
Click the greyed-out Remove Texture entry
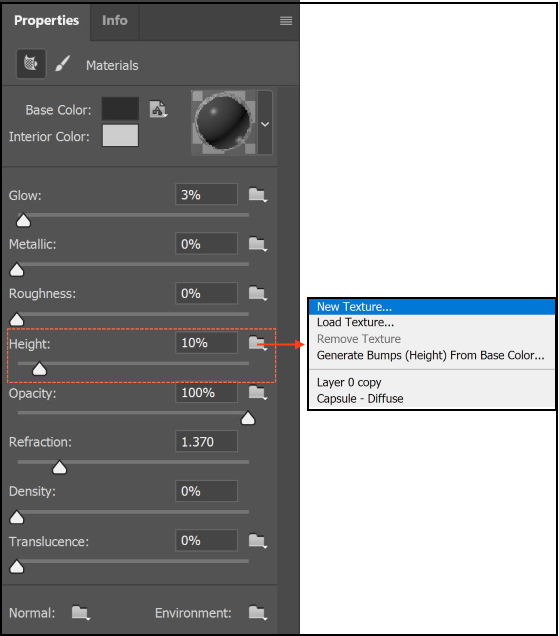(432, 339)
